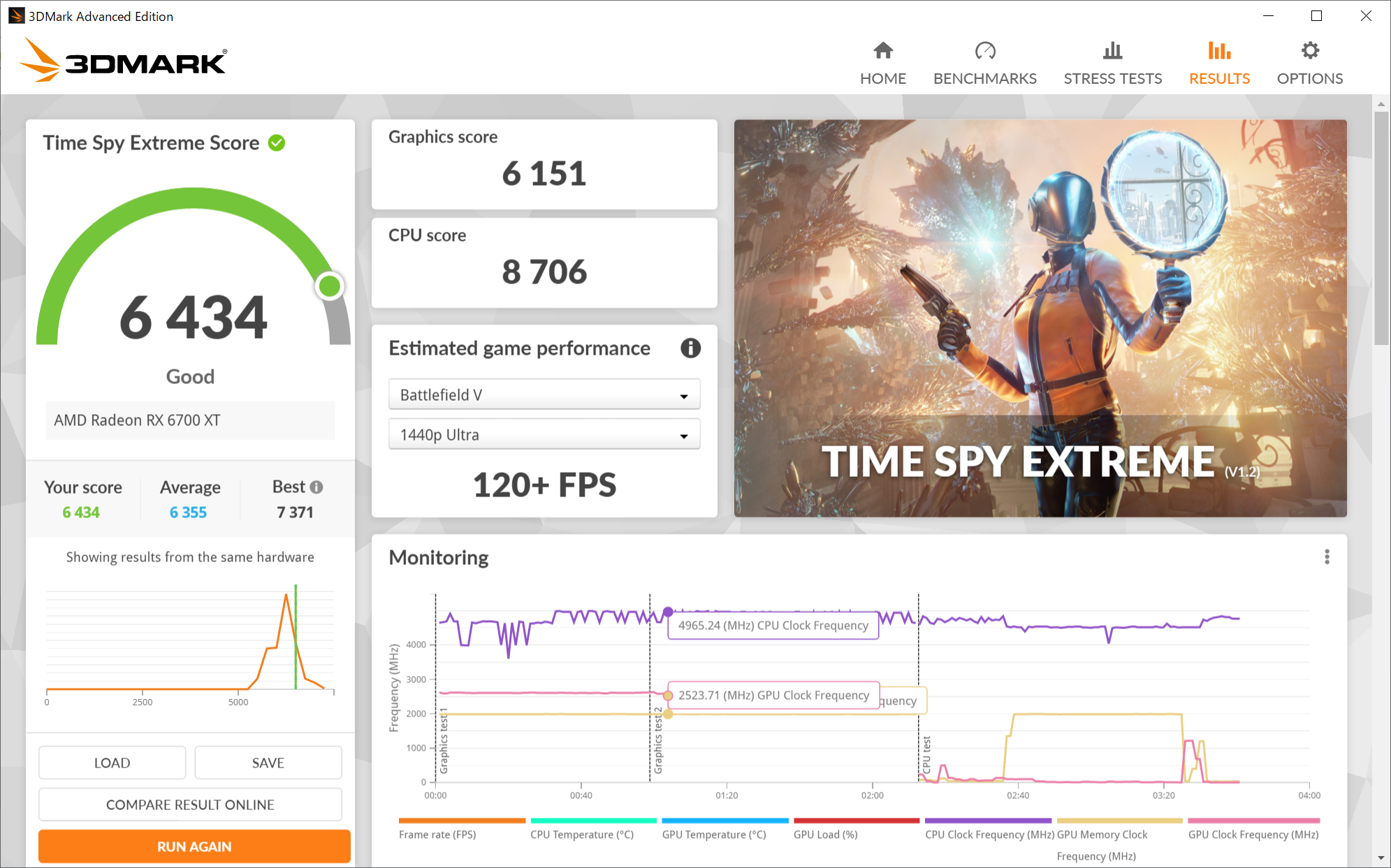Viewport: 1391px width, 868px height.
Task: Expand the 1440p Ultra resolution dropdown
Action: [544, 435]
